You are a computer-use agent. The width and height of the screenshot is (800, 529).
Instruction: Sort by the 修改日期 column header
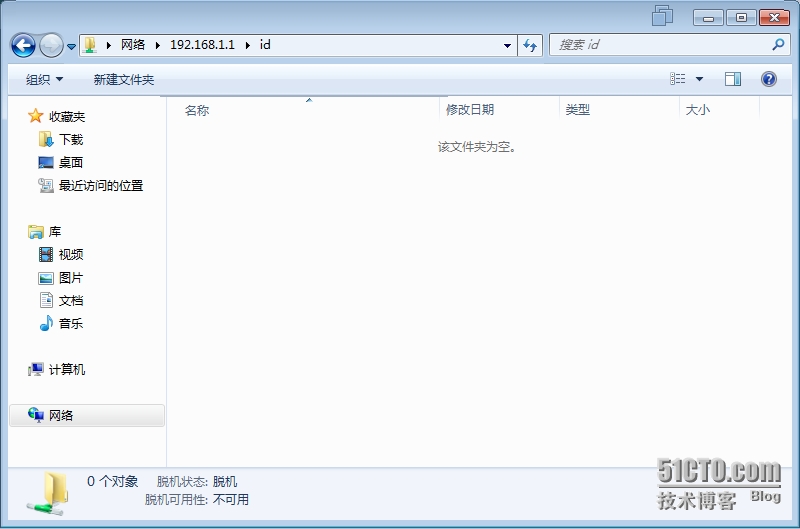(x=470, y=110)
